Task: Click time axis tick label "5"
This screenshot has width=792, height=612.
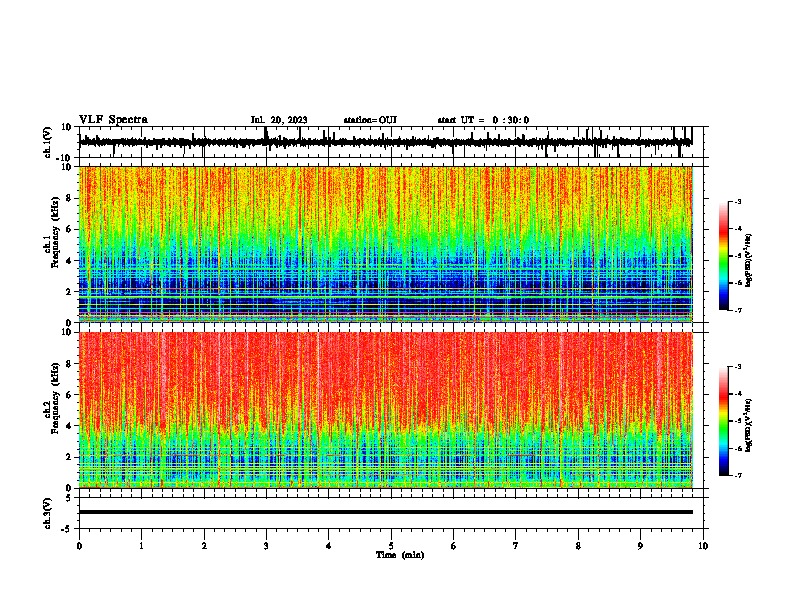Action: tap(391, 546)
